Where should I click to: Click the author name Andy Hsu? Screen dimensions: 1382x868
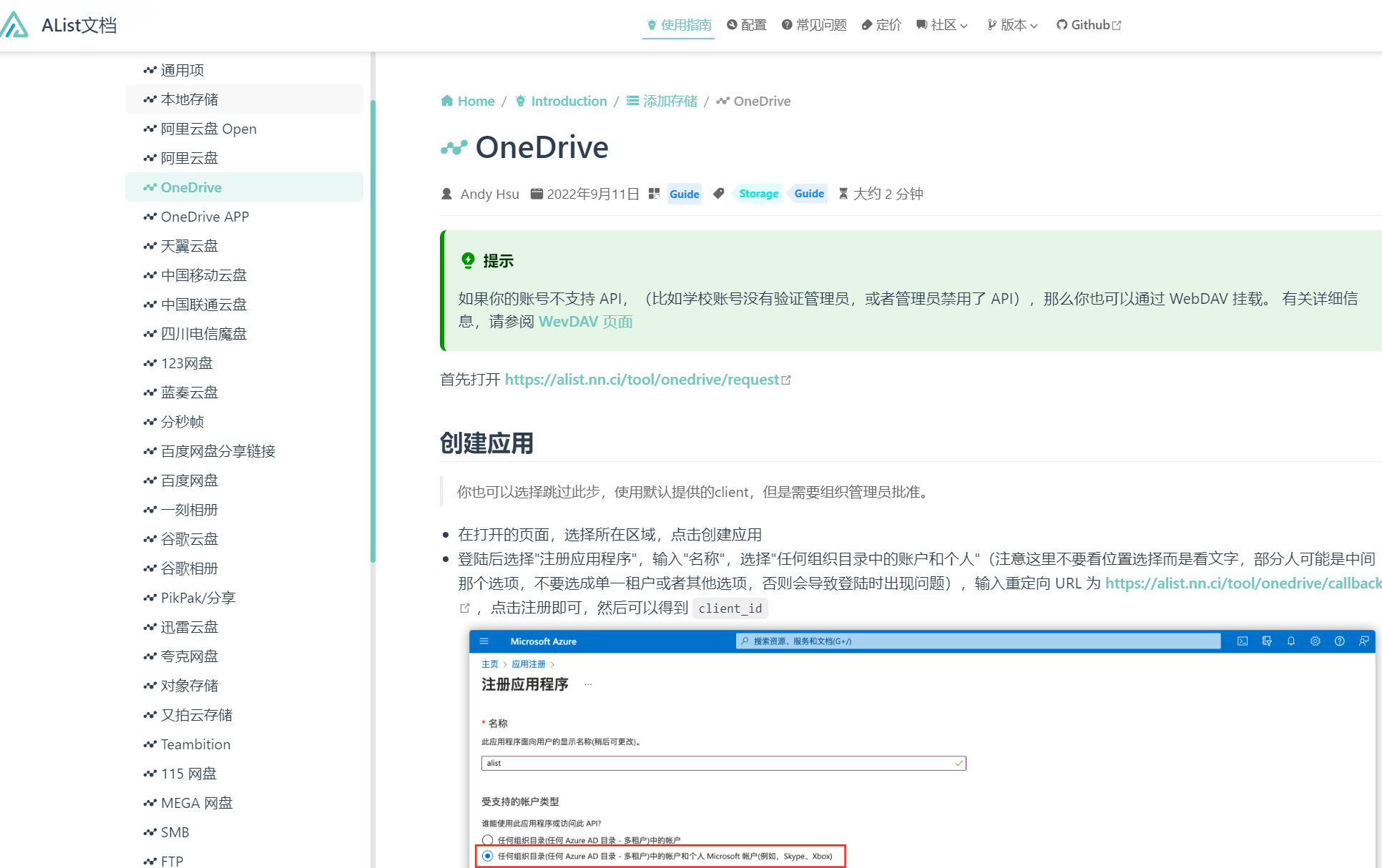pyautogui.click(x=489, y=194)
